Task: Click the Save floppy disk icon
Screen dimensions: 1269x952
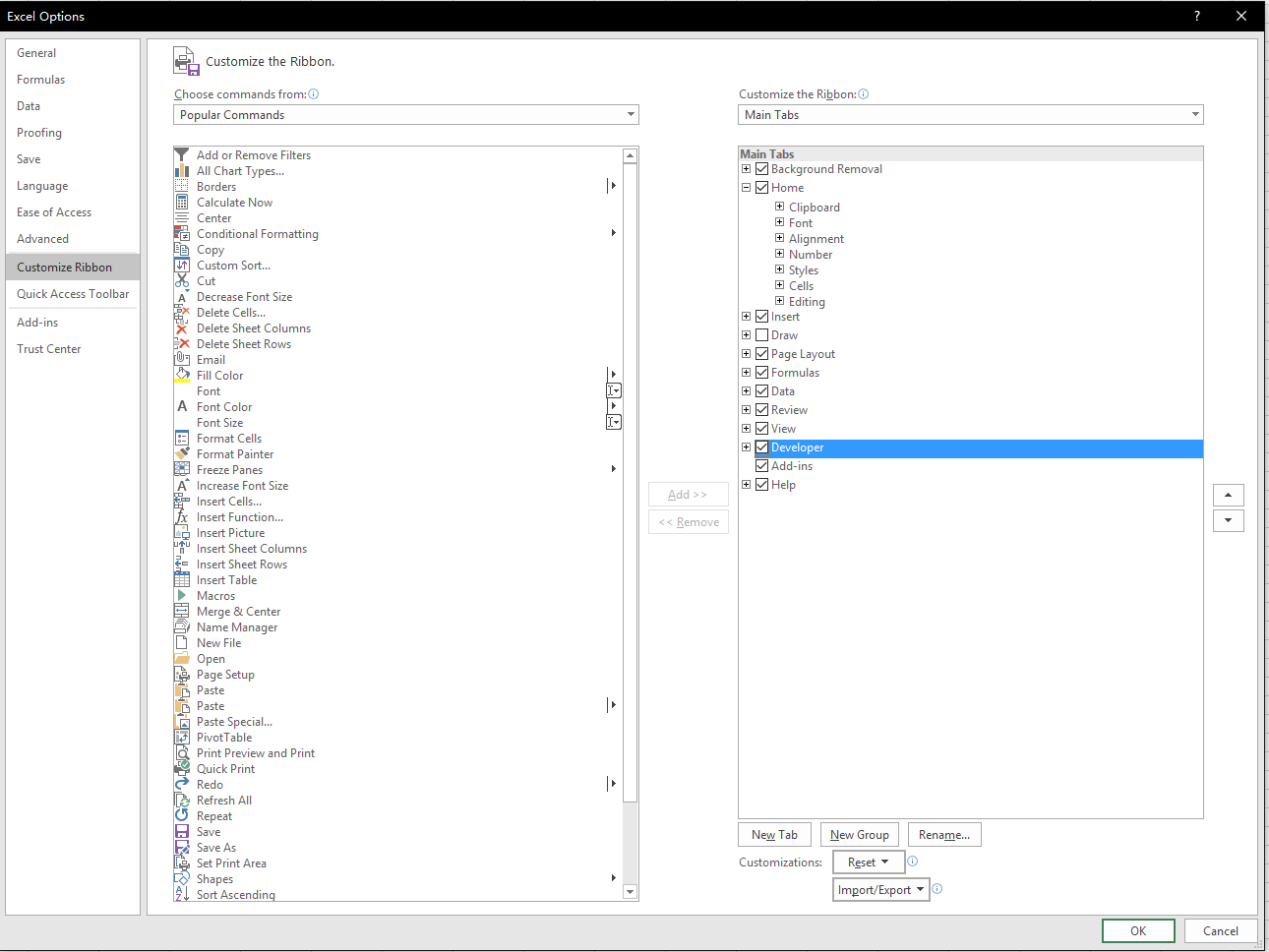Action: pyautogui.click(x=182, y=832)
